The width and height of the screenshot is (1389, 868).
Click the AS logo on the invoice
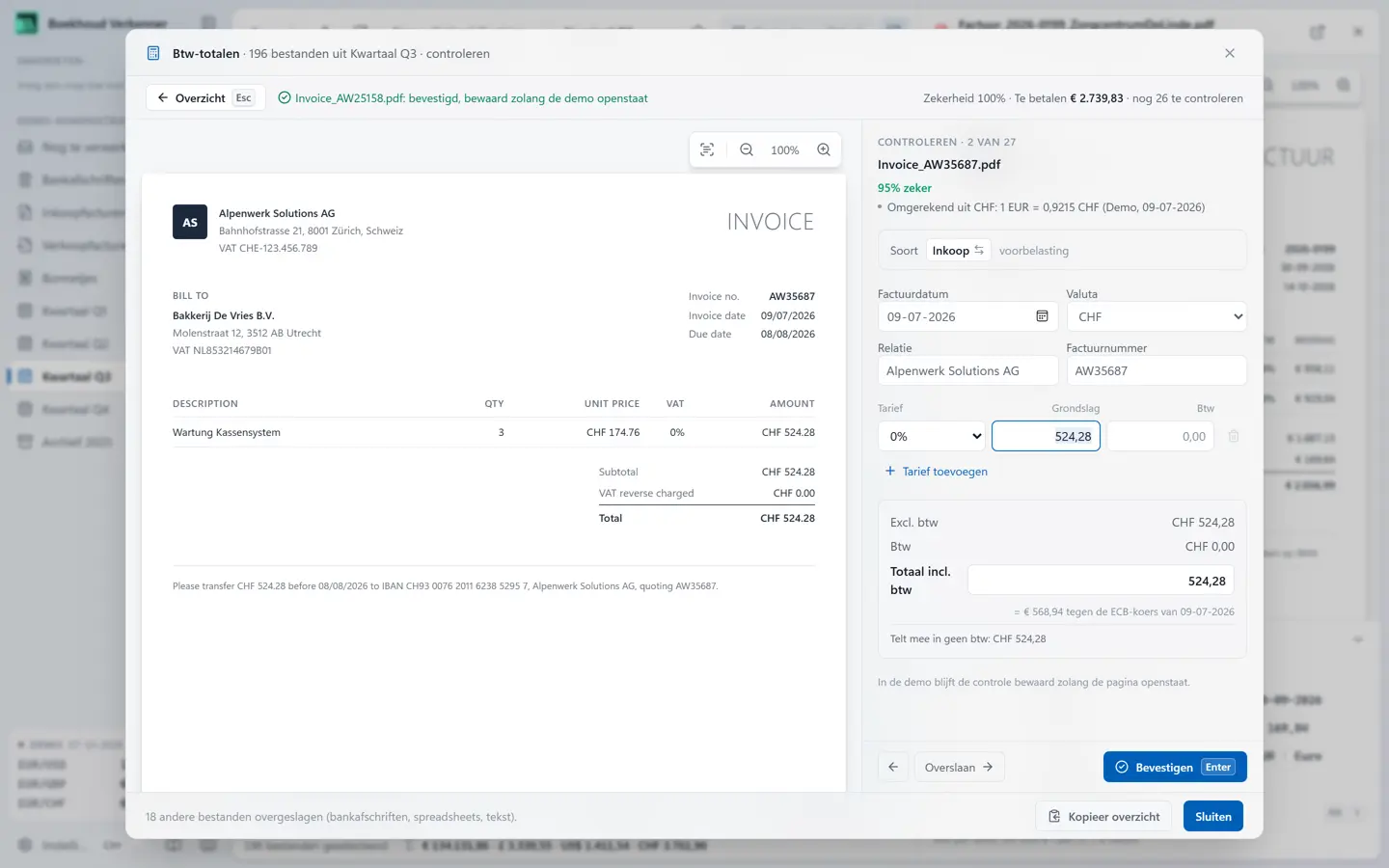click(x=190, y=222)
